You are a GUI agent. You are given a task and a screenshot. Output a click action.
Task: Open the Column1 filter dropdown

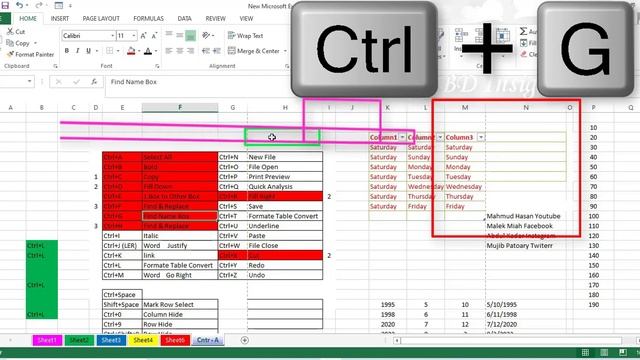pyautogui.click(x=402, y=137)
